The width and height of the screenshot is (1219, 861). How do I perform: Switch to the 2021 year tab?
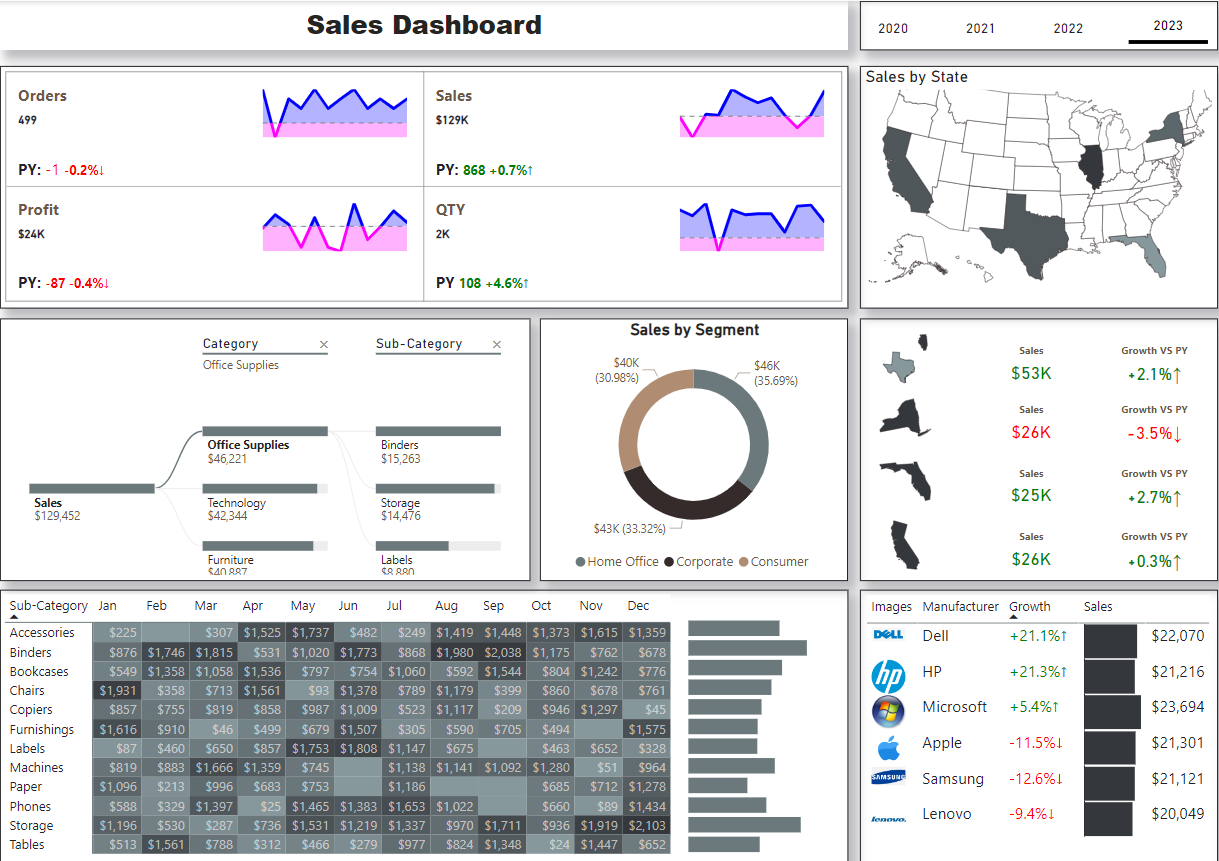pyautogui.click(x=980, y=28)
